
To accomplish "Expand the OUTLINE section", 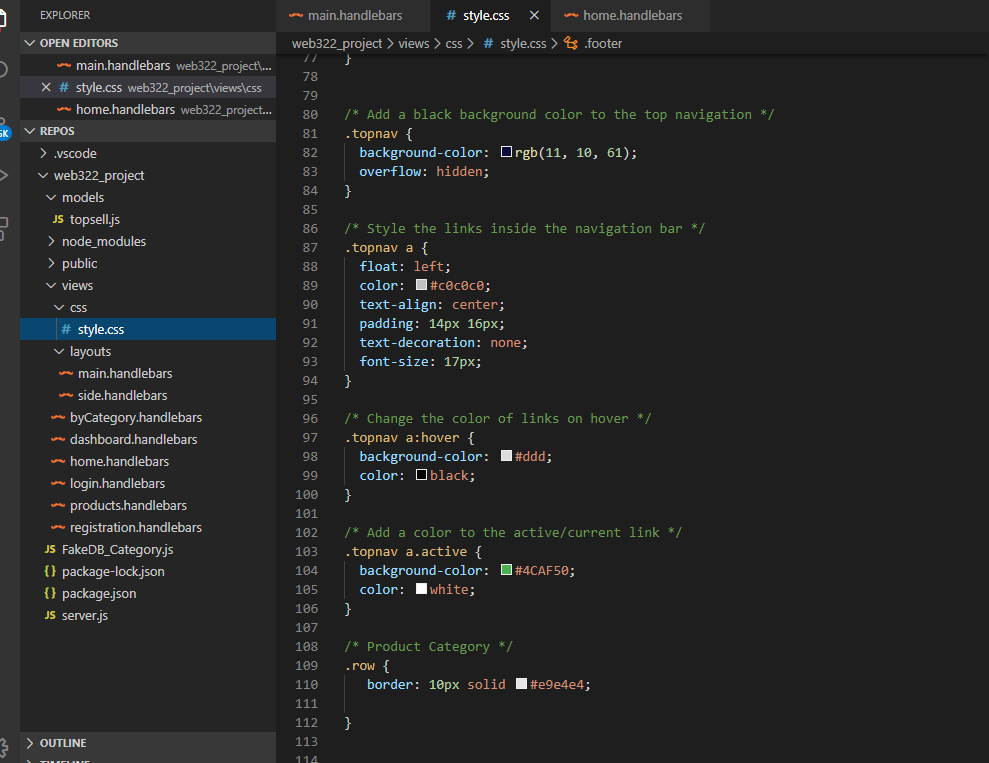I will click(x=29, y=743).
